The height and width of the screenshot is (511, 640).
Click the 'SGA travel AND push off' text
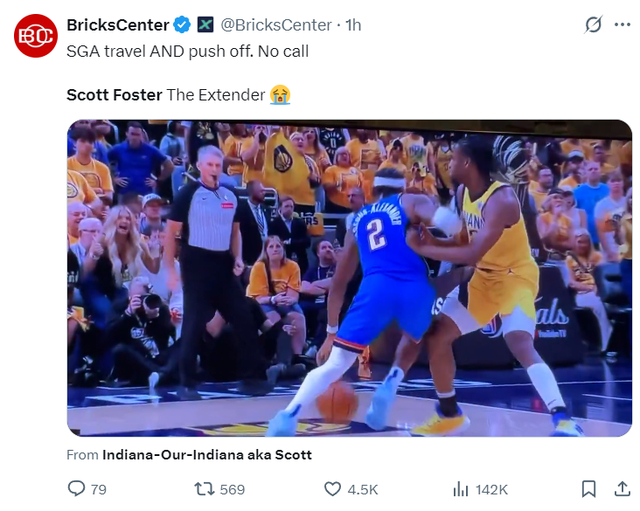click(x=187, y=50)
